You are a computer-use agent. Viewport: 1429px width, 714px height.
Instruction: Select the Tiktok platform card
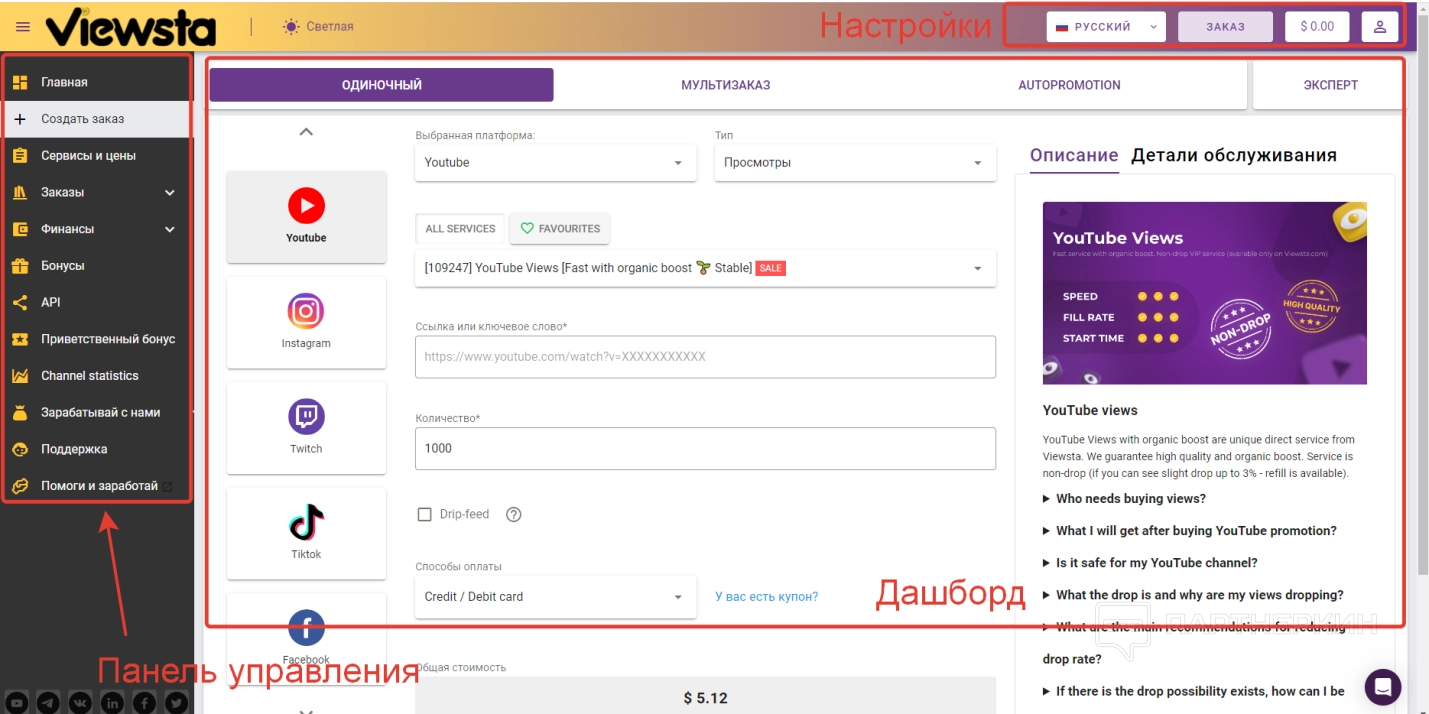coord(306,533)
